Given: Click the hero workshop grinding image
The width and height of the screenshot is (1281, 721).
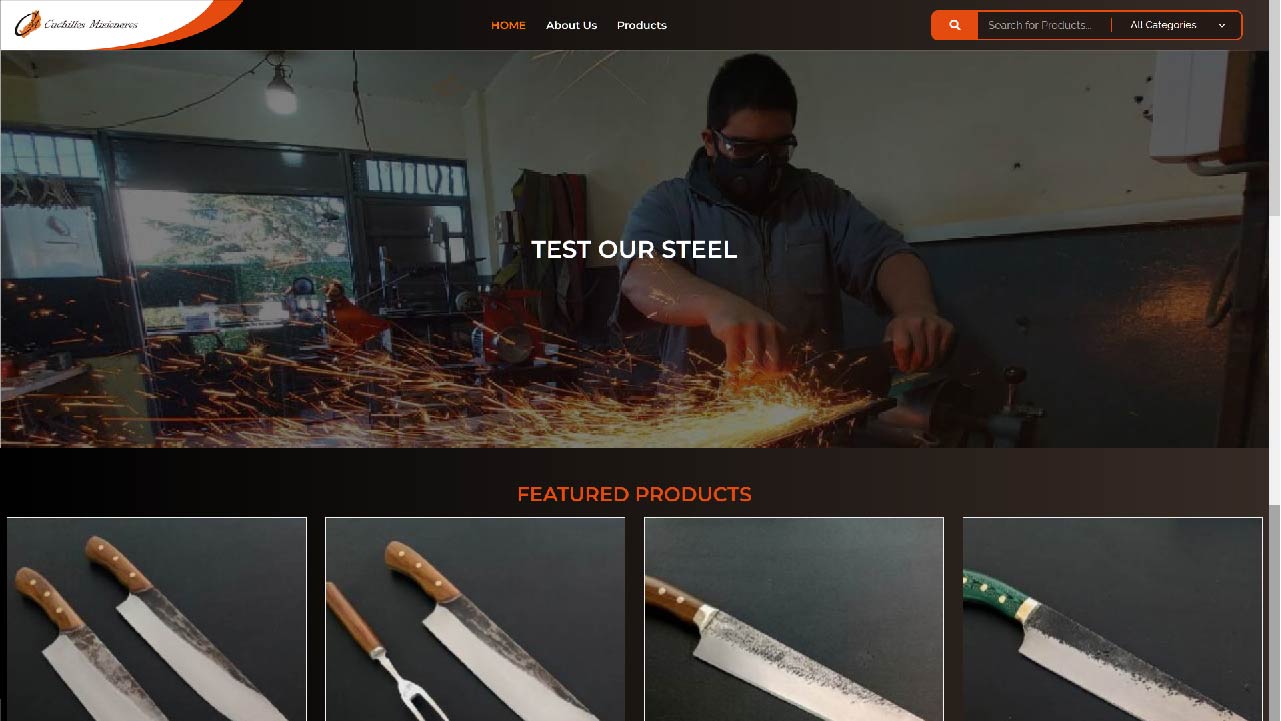Looking at the screenshot, I should pyautogui.click(x=634, y=249).
